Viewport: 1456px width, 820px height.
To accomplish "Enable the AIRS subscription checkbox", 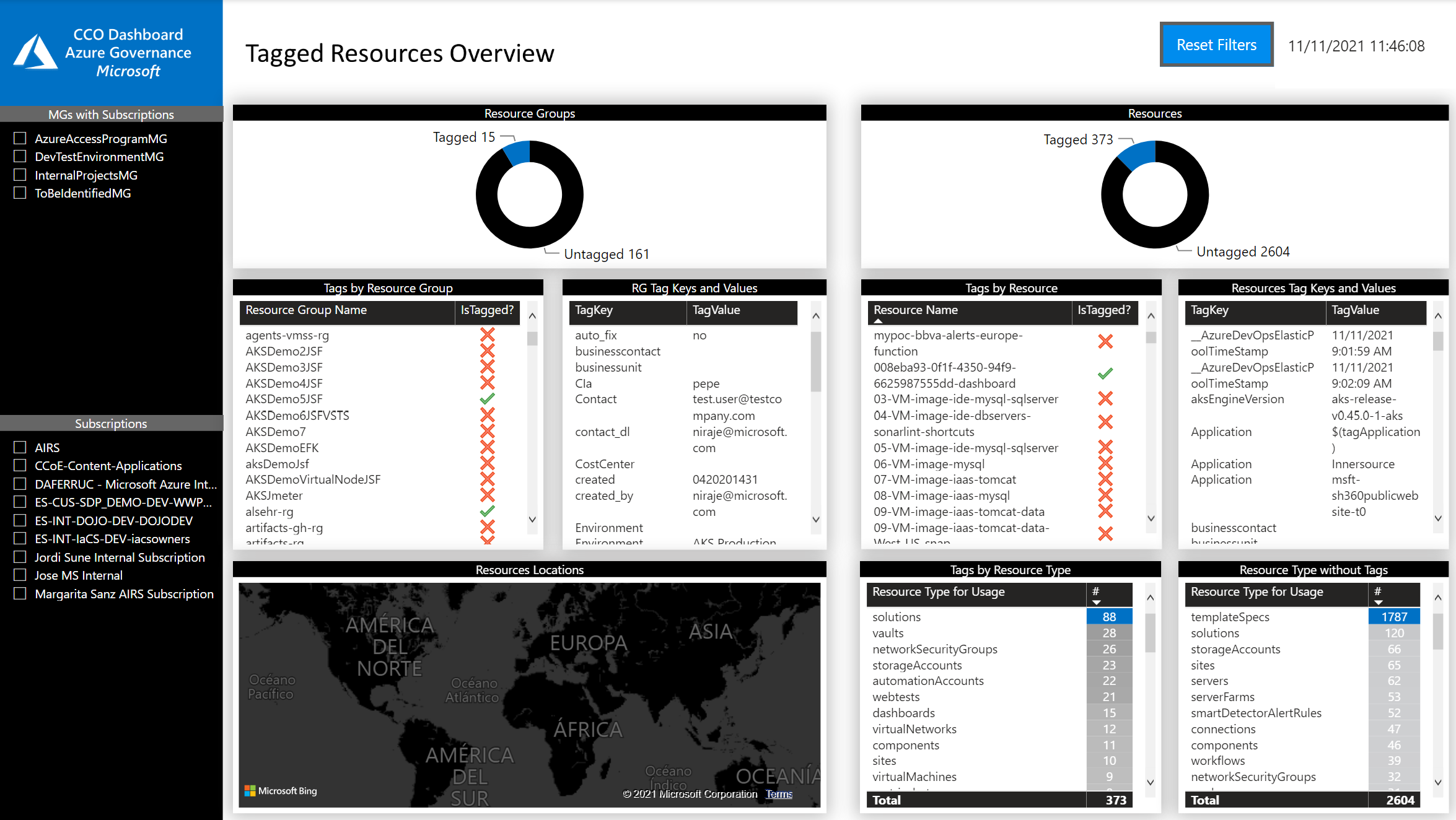I will point(20,447).
